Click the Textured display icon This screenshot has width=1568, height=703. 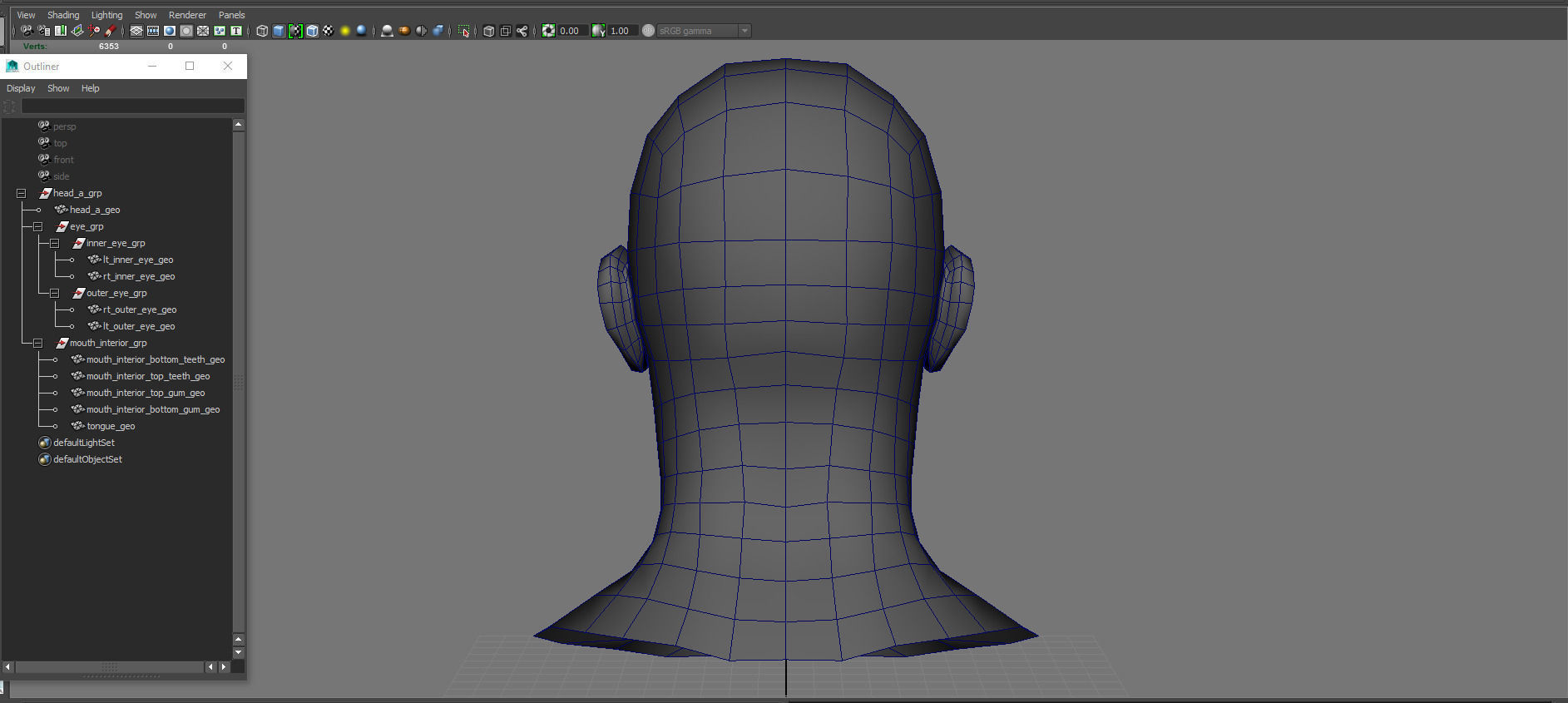tap(329, 31)
